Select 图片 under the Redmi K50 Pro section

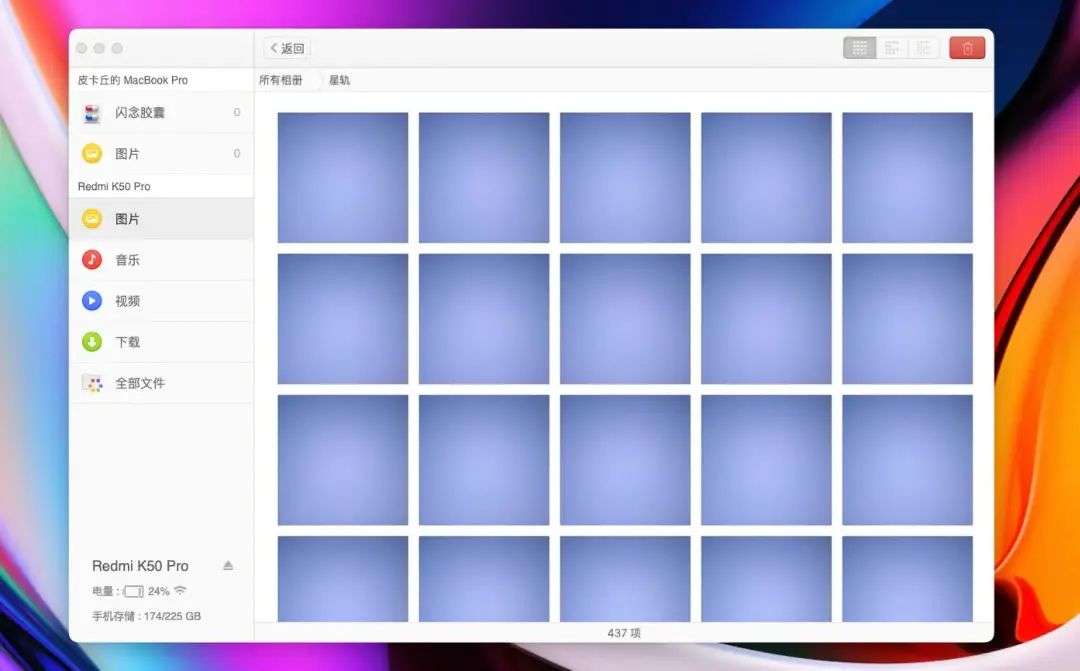(x=127, y=219)
